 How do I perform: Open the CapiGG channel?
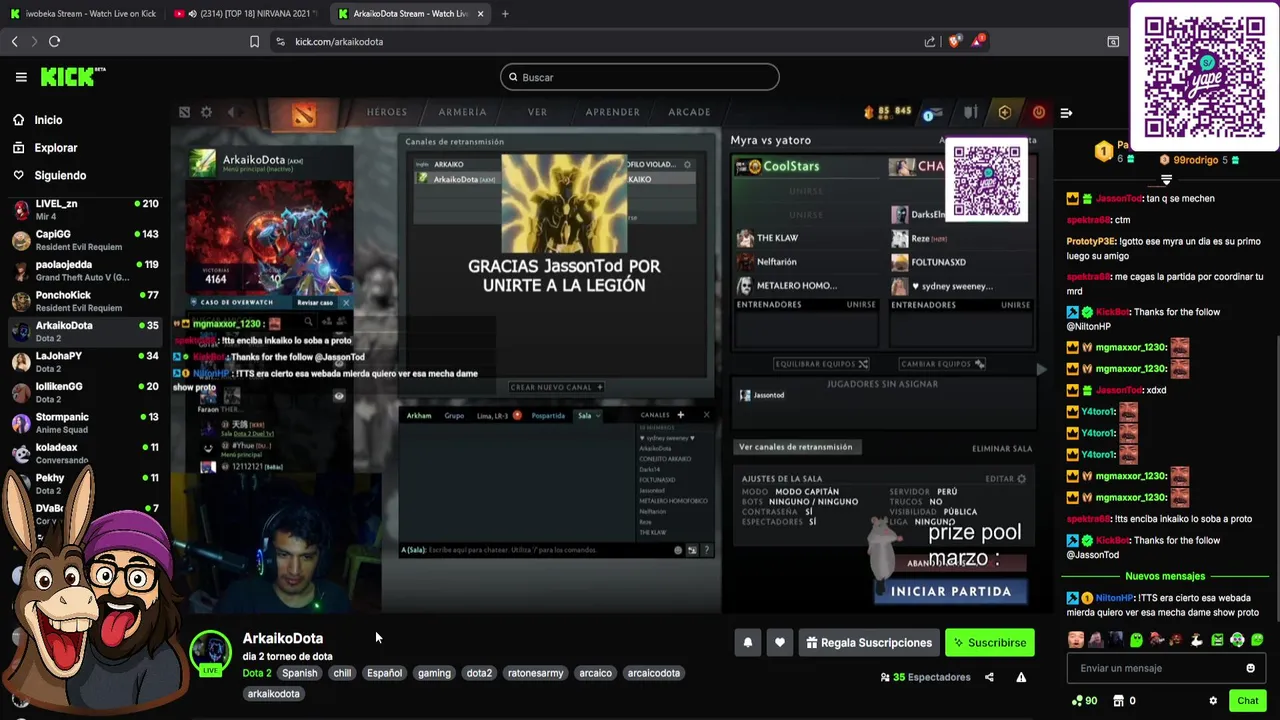pos(85,240)
